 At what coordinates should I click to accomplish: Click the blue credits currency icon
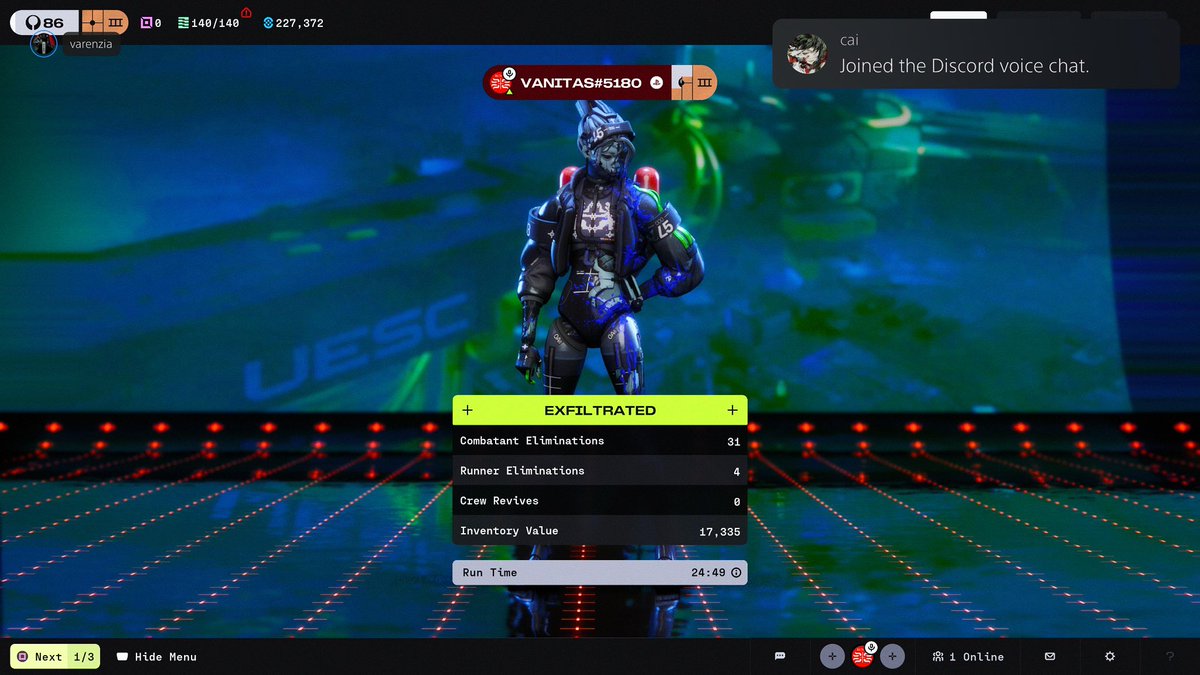click(x=268, y=23)
